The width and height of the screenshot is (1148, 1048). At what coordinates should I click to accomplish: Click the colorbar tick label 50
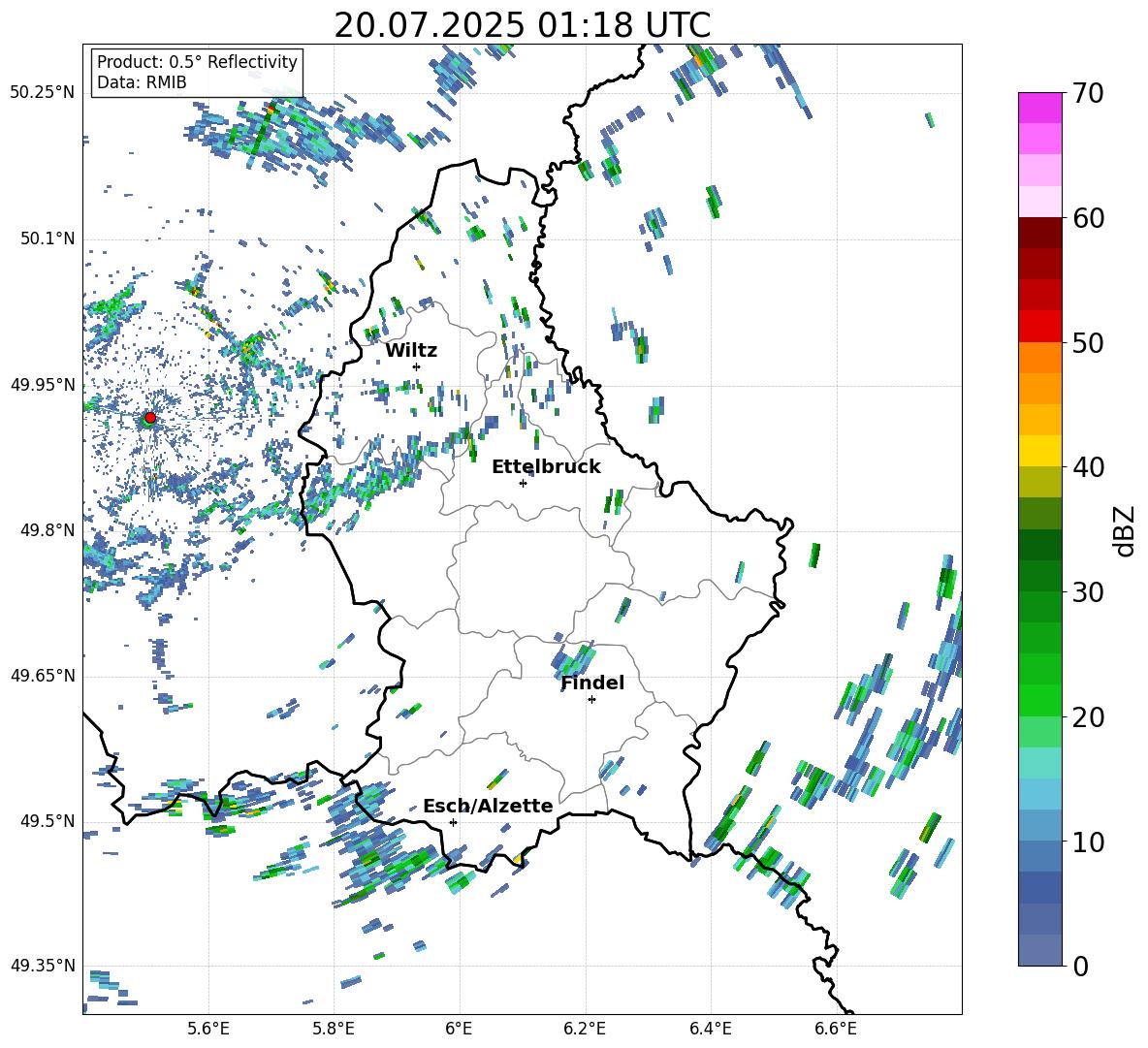point(1089,342)
